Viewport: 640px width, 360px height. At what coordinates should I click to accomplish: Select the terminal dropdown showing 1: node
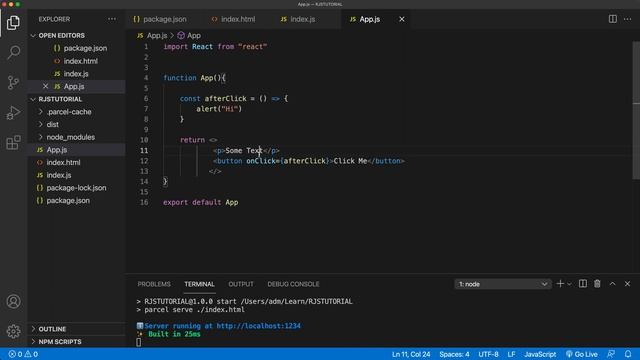point(503,284)
